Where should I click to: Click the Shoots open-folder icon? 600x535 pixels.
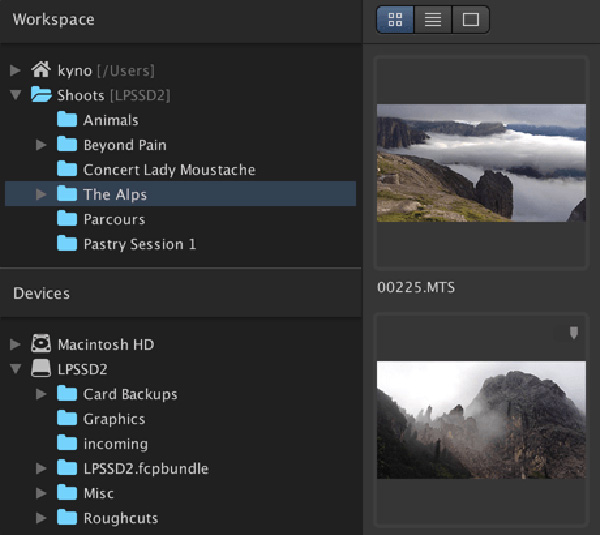click(x=41, y=95)
